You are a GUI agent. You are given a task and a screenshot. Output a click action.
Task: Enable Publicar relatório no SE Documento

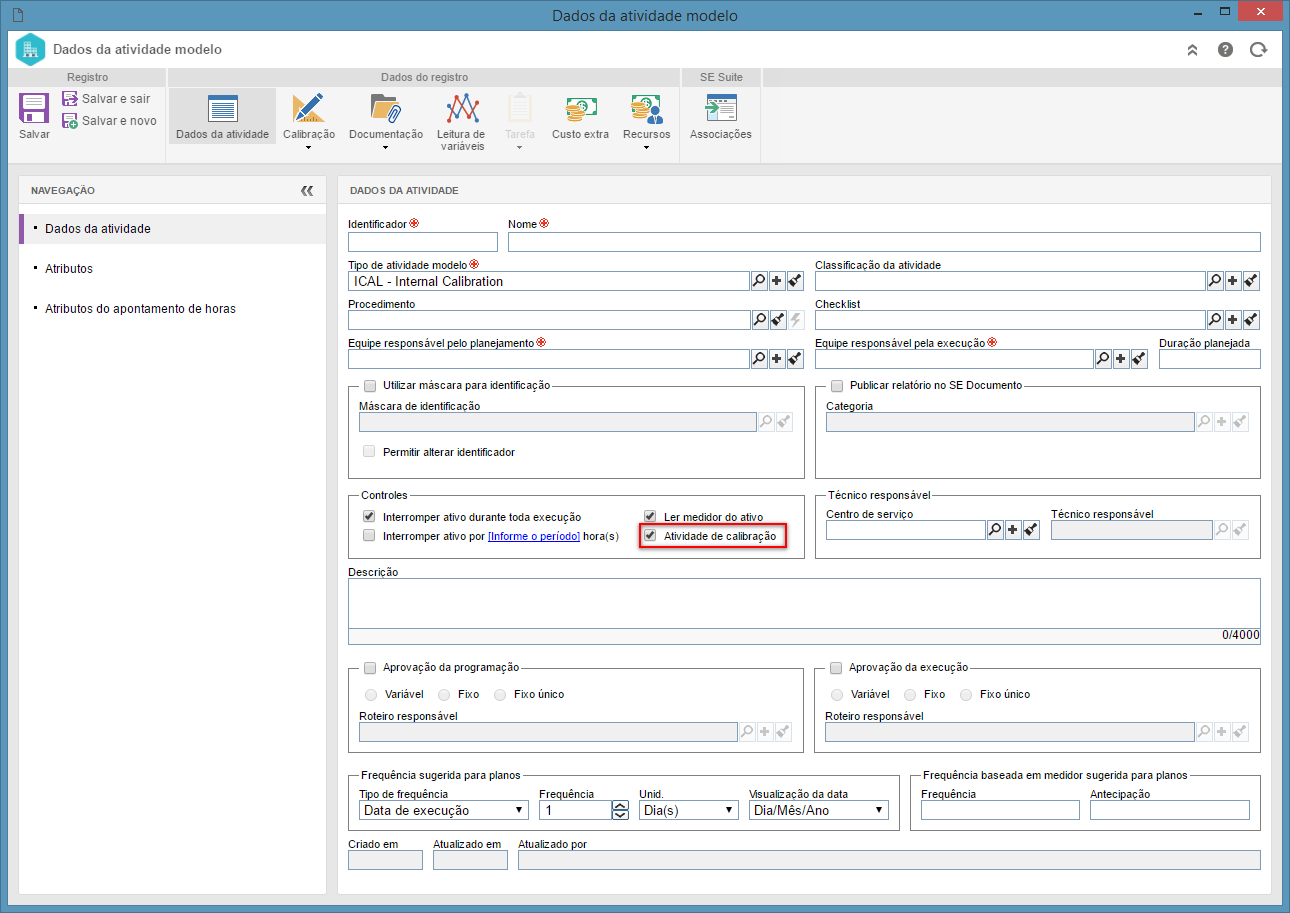[x=837, y=386]
